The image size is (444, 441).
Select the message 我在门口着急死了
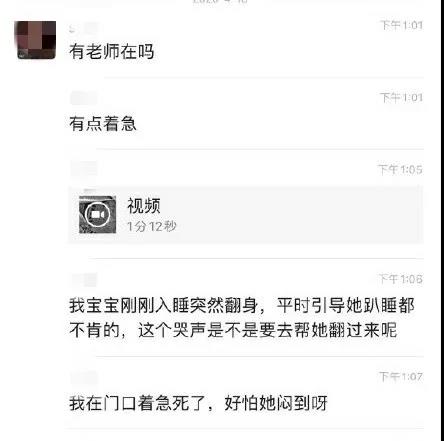198,403
